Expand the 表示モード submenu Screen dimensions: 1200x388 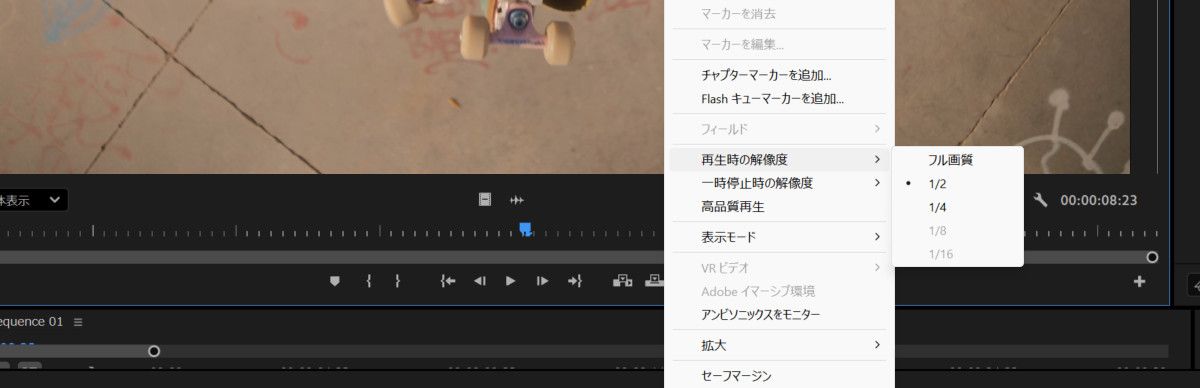point(779,237)
